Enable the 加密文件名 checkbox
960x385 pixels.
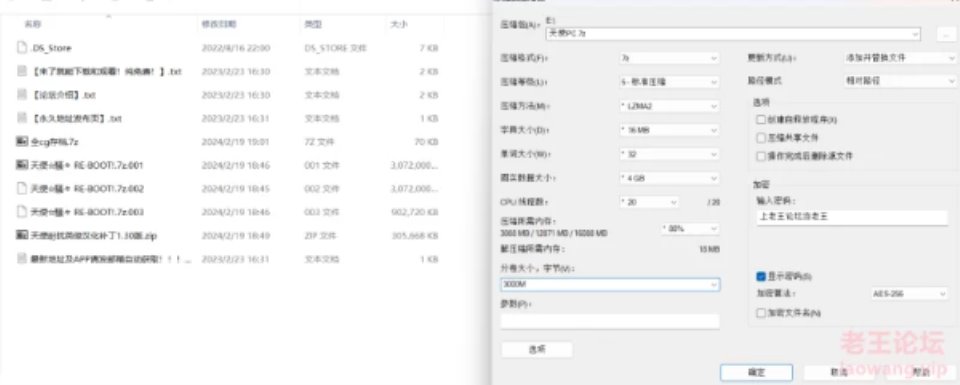761,313
